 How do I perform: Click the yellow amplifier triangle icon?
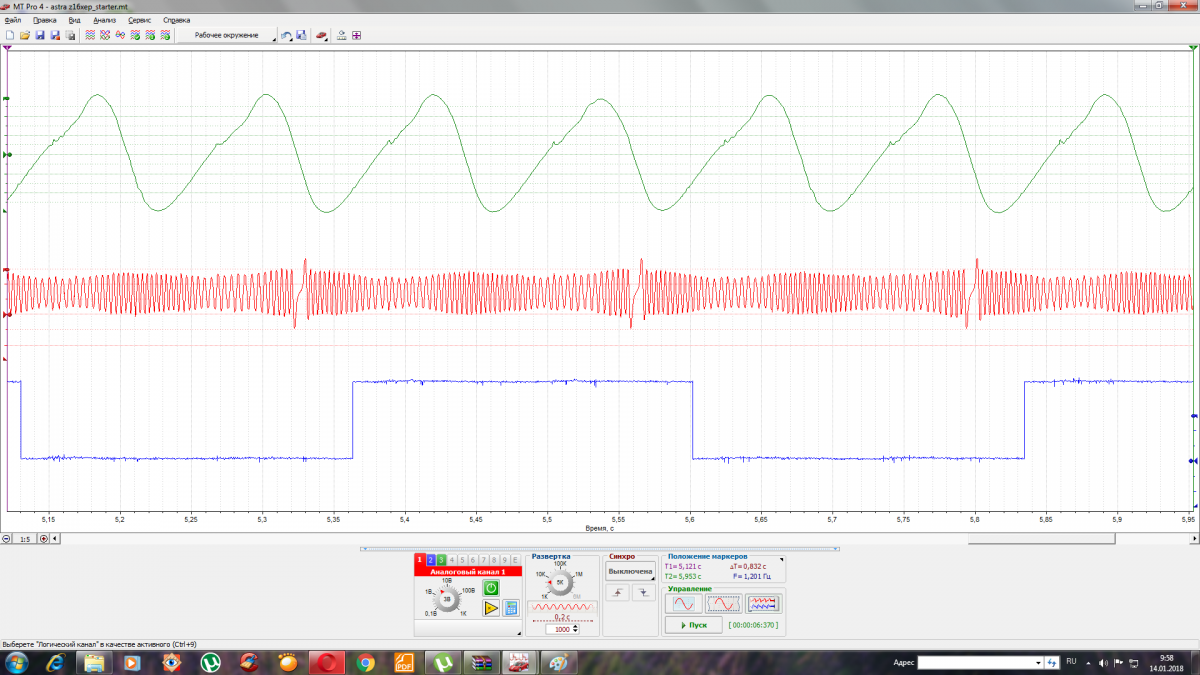click(x=490, y=608)
